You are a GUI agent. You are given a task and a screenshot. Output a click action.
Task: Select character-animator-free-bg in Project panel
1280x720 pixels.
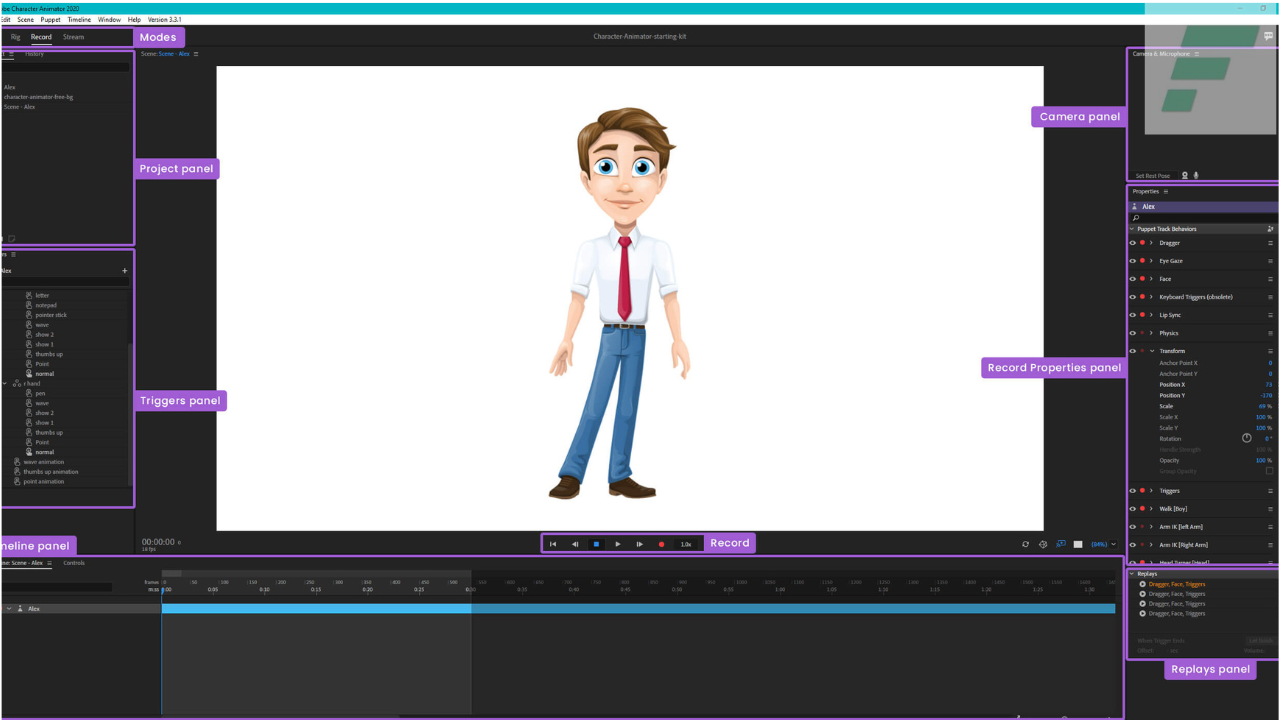[38, 97]
